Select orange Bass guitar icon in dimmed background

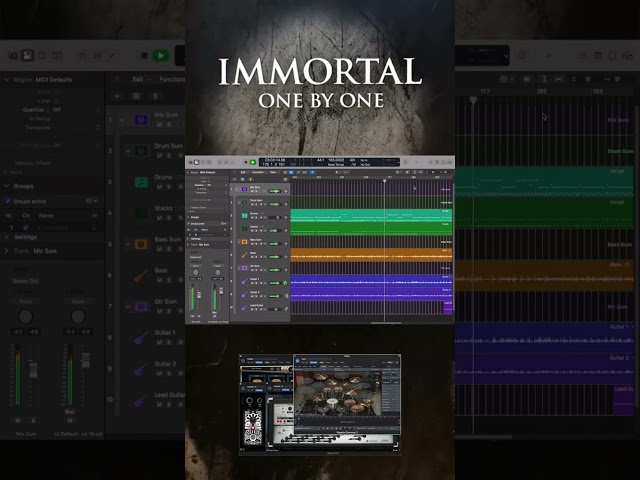click(141, 276)
